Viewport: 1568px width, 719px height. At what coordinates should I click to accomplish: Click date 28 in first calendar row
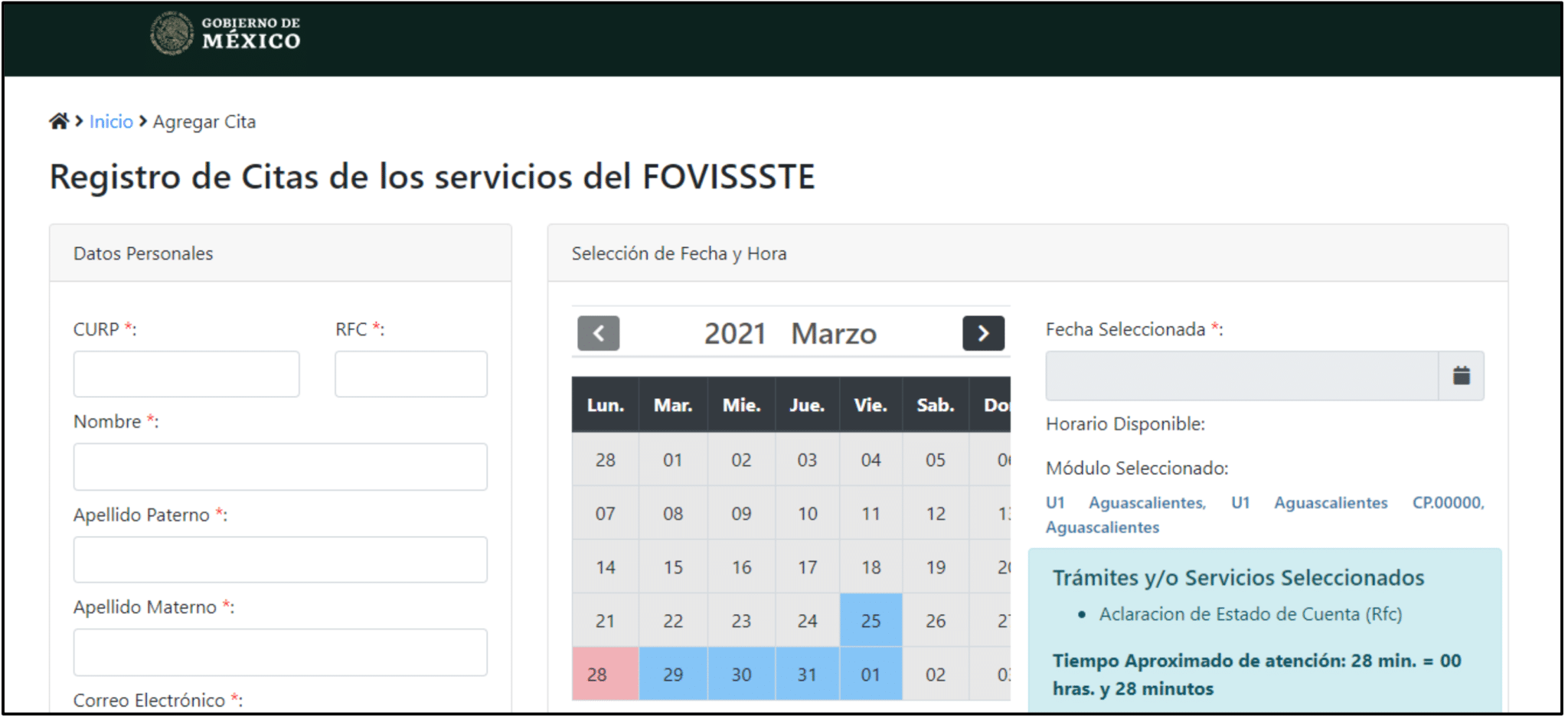click(x=605, y=459)
